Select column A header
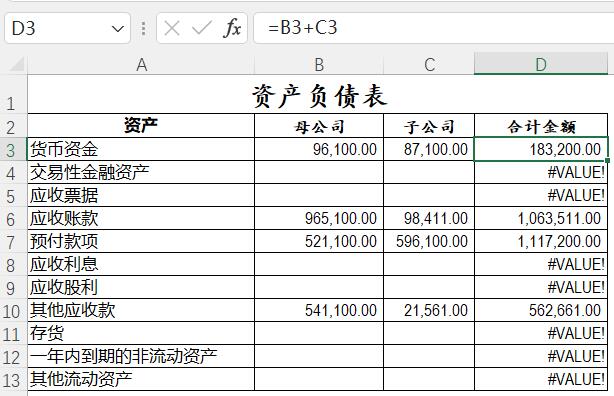This screenshot has width=614, height=396. click(141, 65)
